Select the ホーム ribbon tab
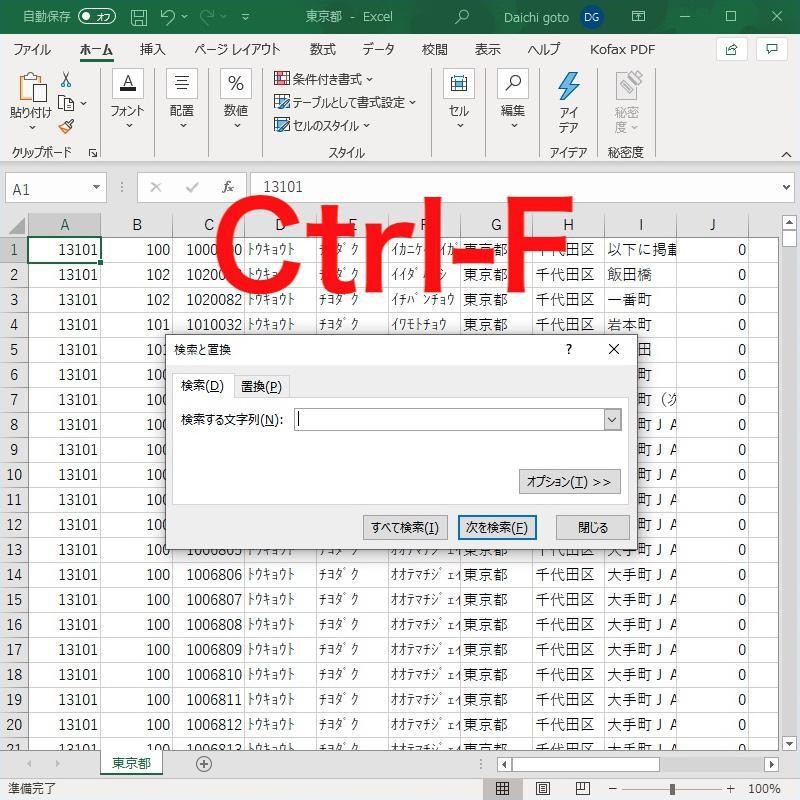Screen dimensions: 800x800 click(x=95, y=49)
